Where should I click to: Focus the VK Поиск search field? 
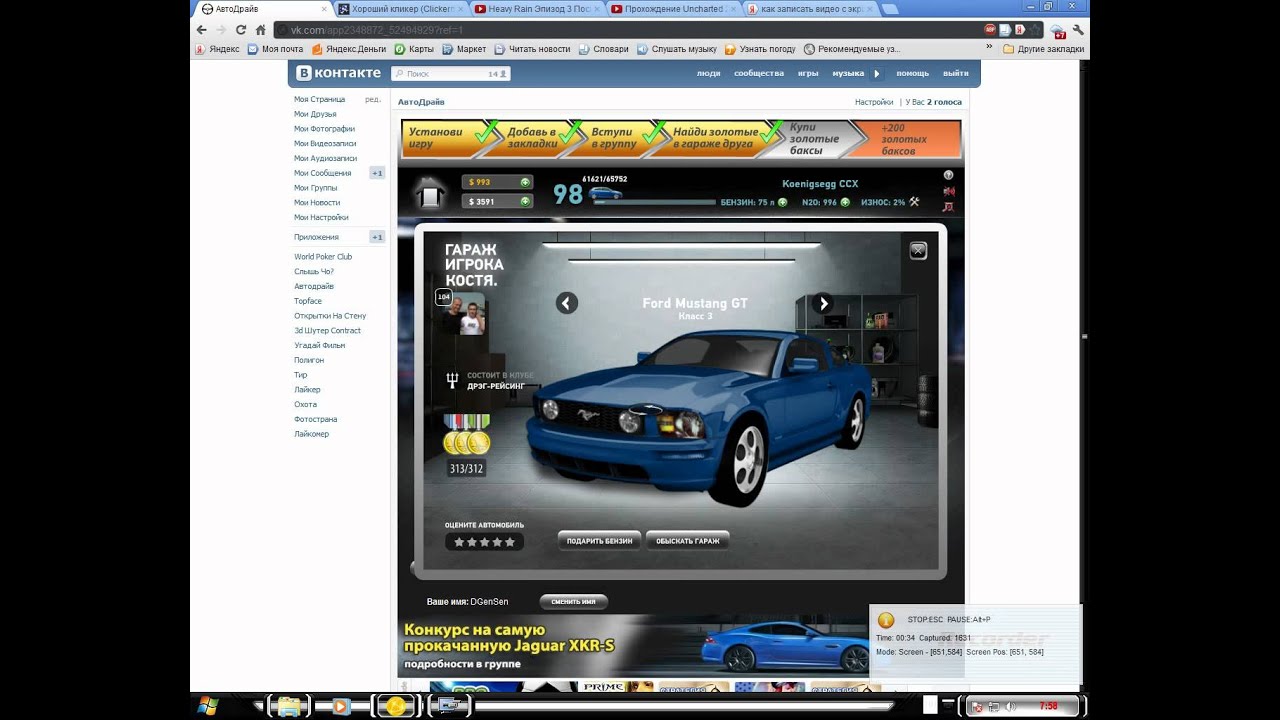[451, 74]
